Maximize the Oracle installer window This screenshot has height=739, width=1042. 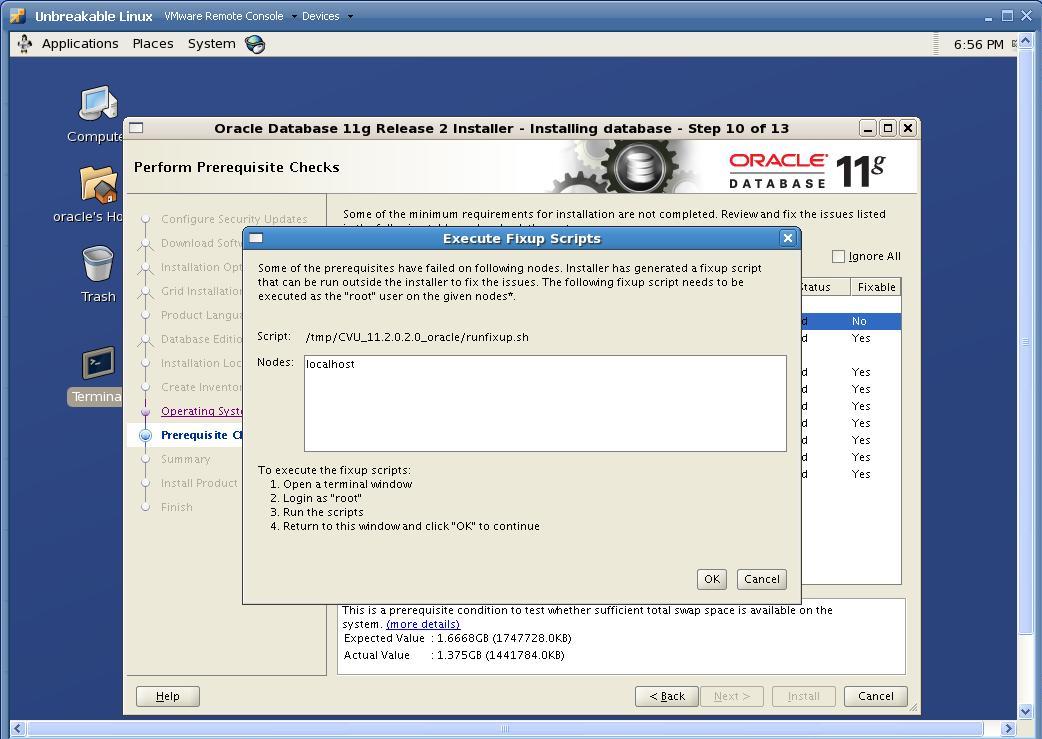[x=888, y=128]
